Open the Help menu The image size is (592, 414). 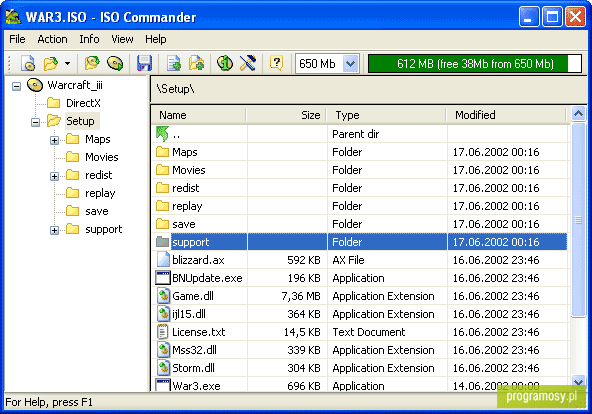(x=156, y=39)
